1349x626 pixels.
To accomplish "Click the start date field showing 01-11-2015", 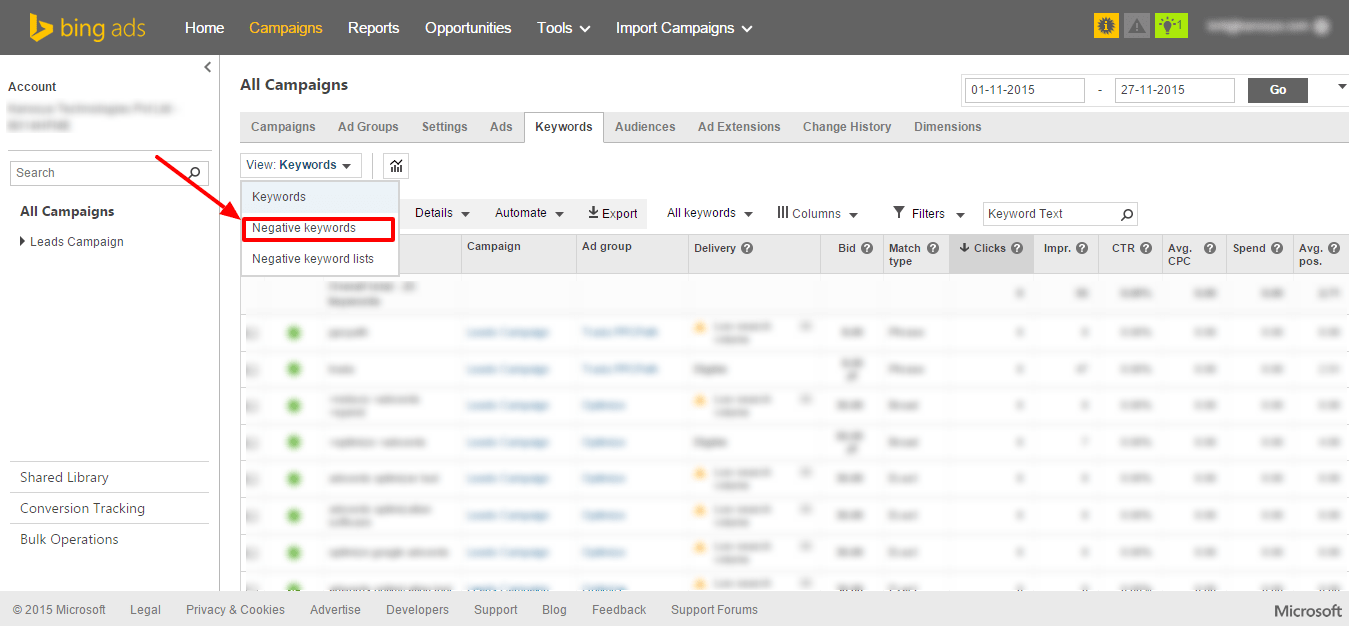I will click(x=1023, y=89).
